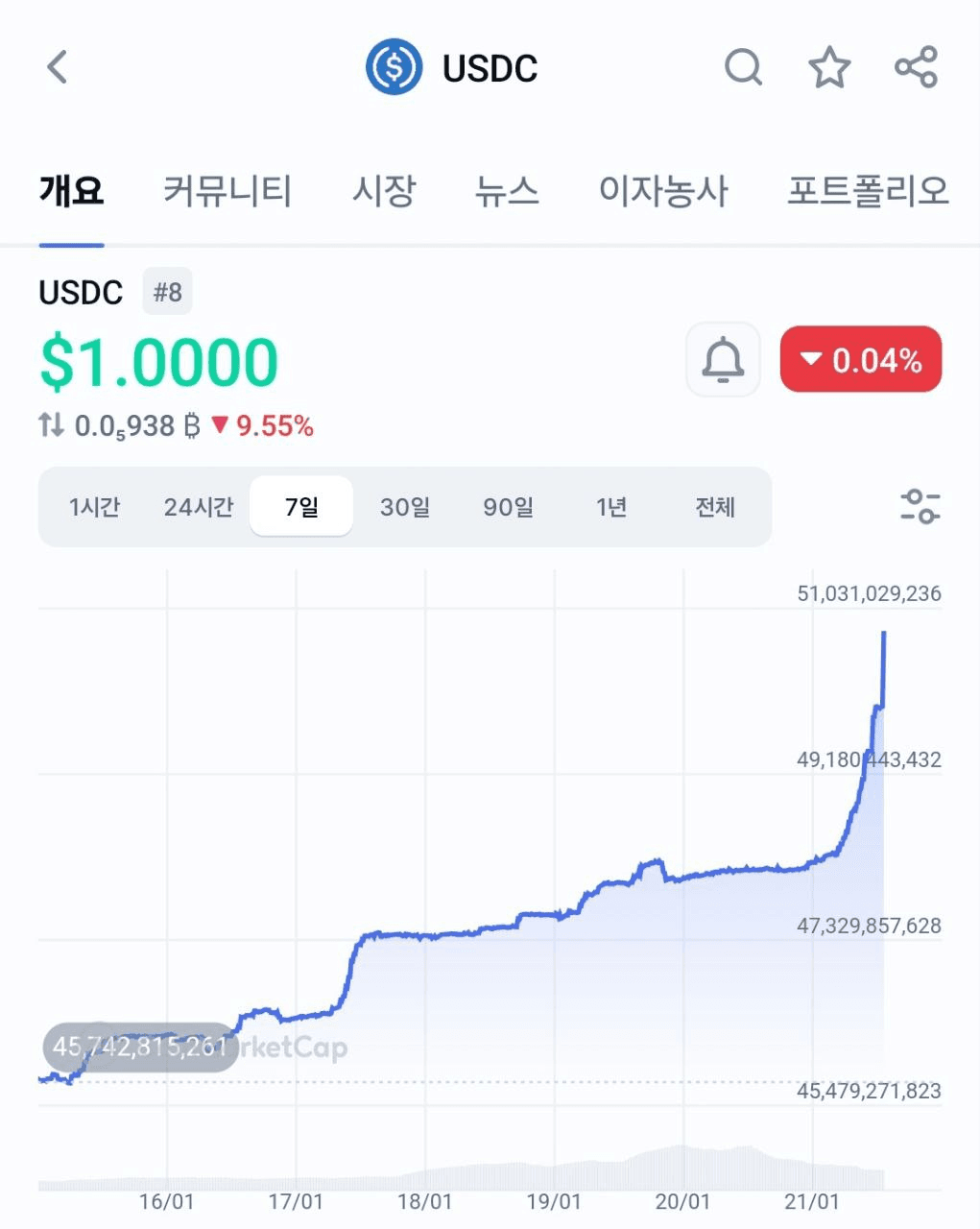This screenshot has height=1229, width=980.
Task: Set a price alert with bell icon
Action: pyautogui.click(x=723, y=360)
